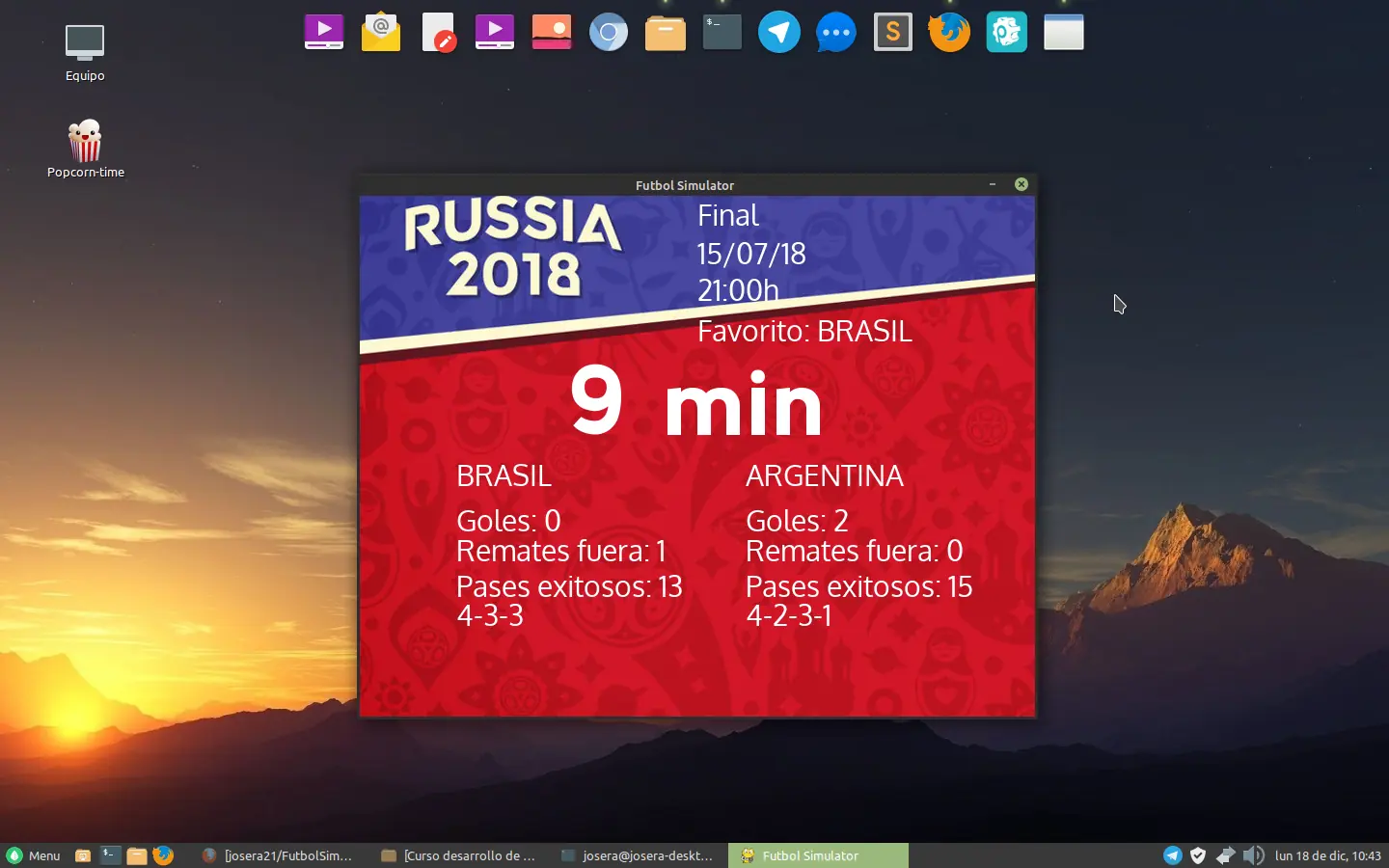The image size is (1389, 868).
Task: Click the 21:00h kickoff time
Action: point(738,289)
